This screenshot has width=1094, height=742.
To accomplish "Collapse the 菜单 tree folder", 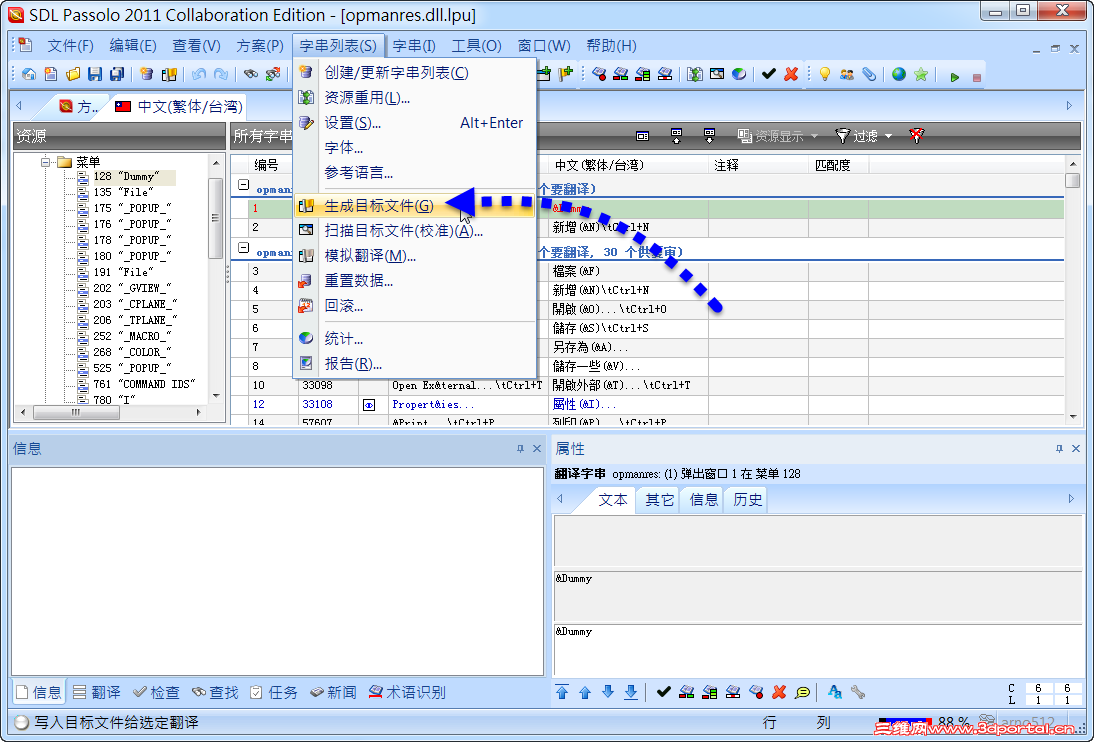I will click(45, 162).
